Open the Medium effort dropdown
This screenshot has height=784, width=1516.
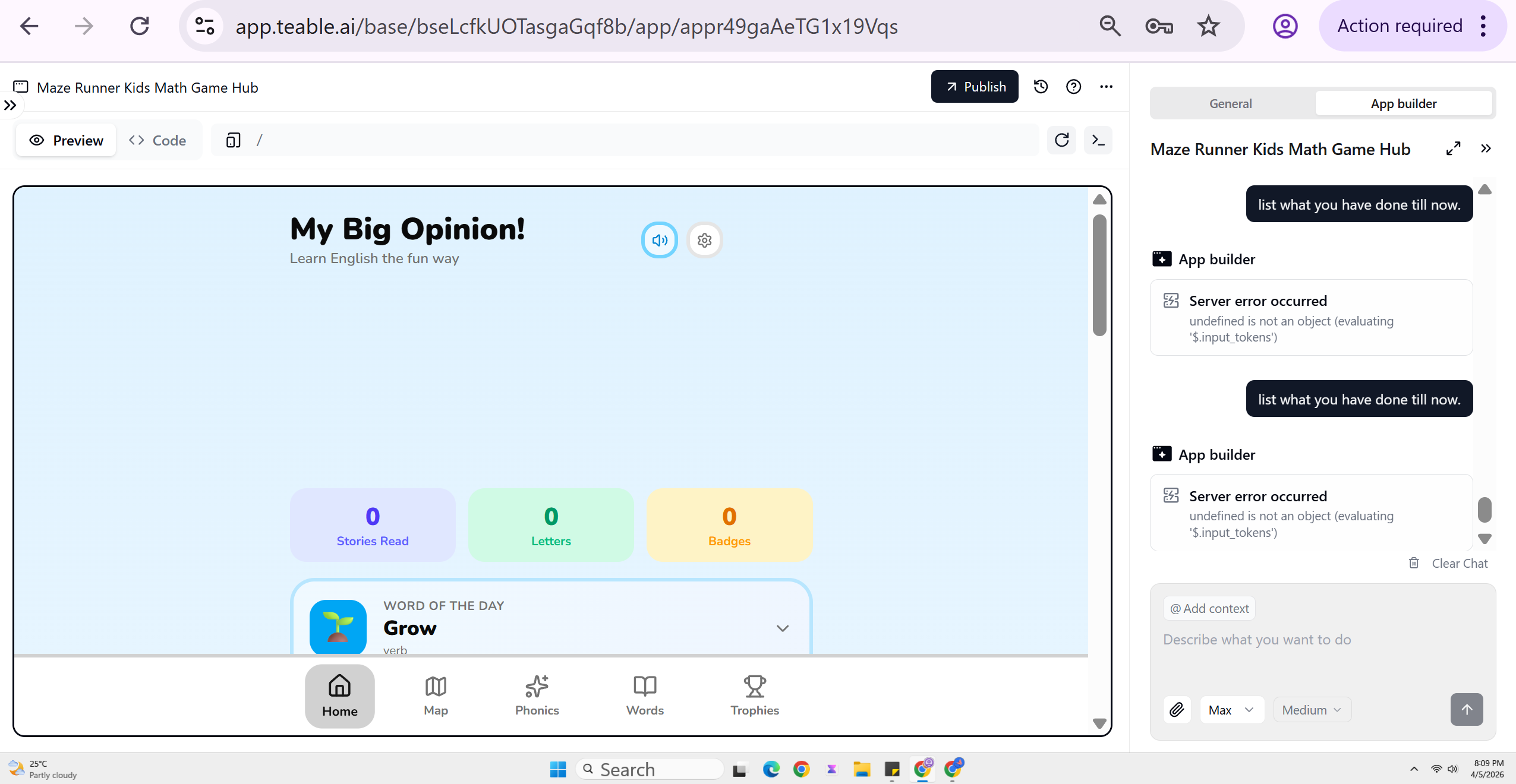click(x=1312, y=710)
